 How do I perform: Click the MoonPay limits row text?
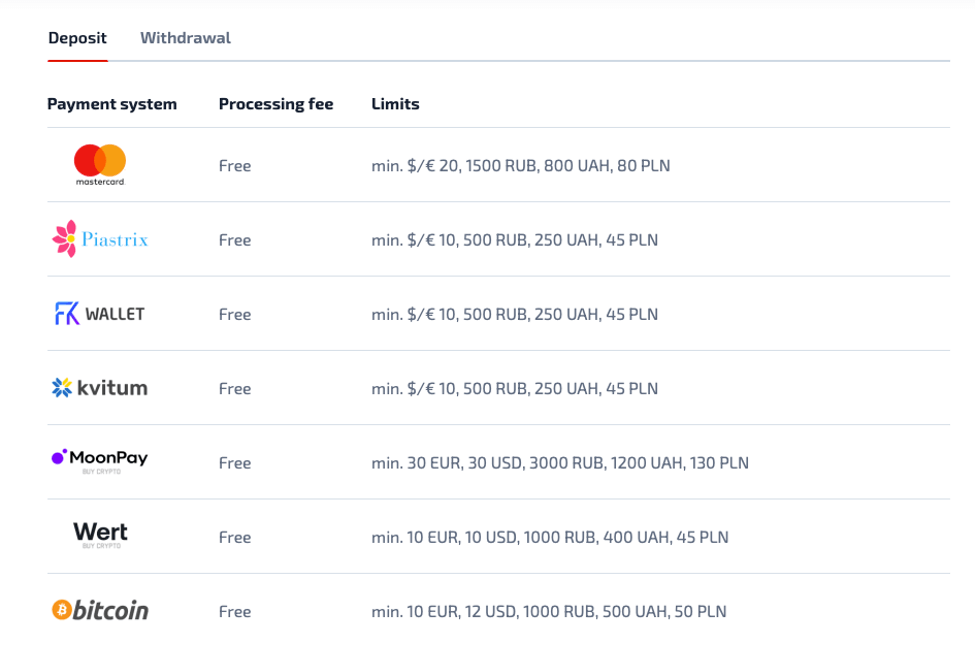click(x=559, y=463)
